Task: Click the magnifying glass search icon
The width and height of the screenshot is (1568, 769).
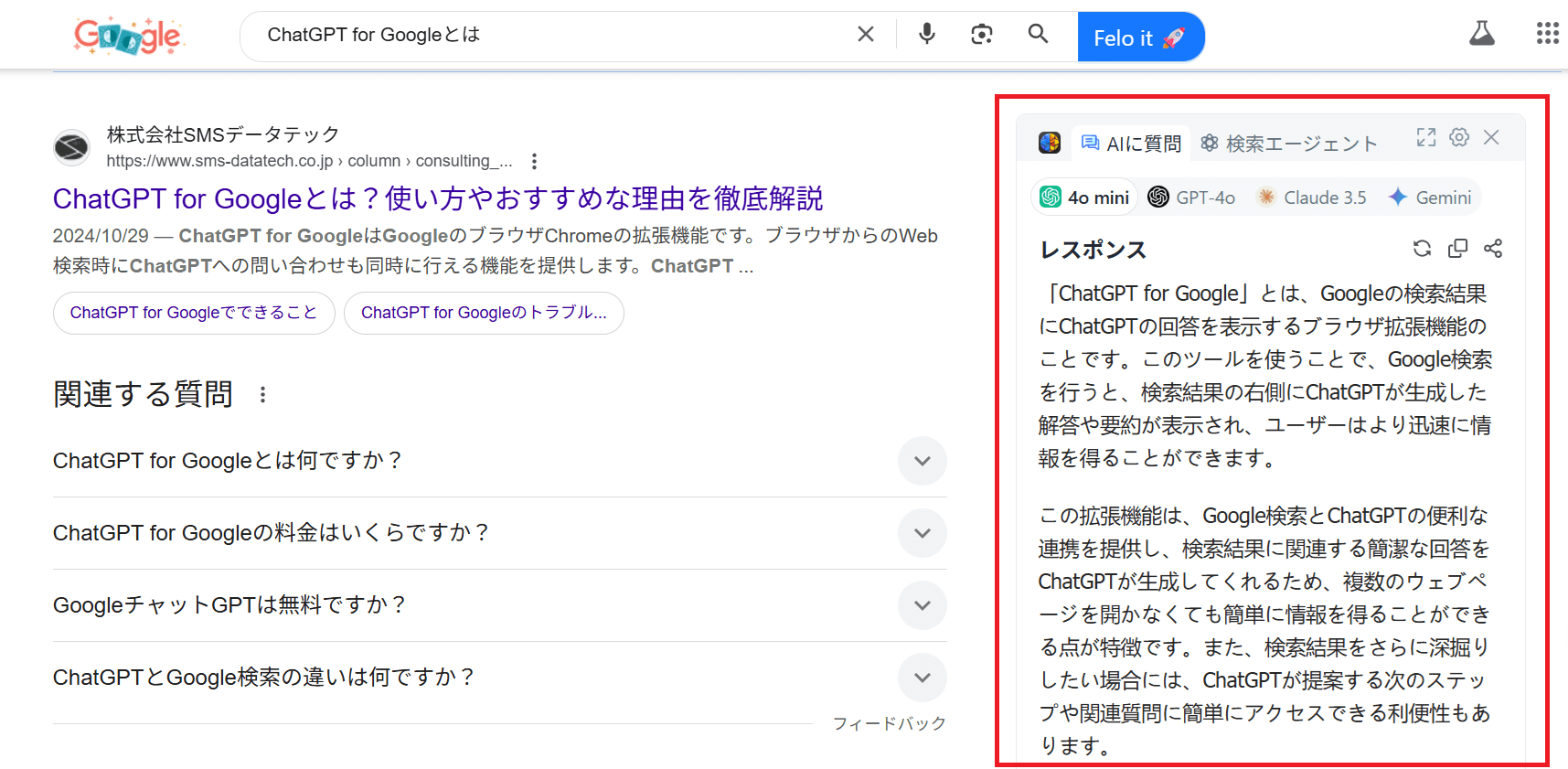Action: pyautogui.click(x=1038, y=35)
